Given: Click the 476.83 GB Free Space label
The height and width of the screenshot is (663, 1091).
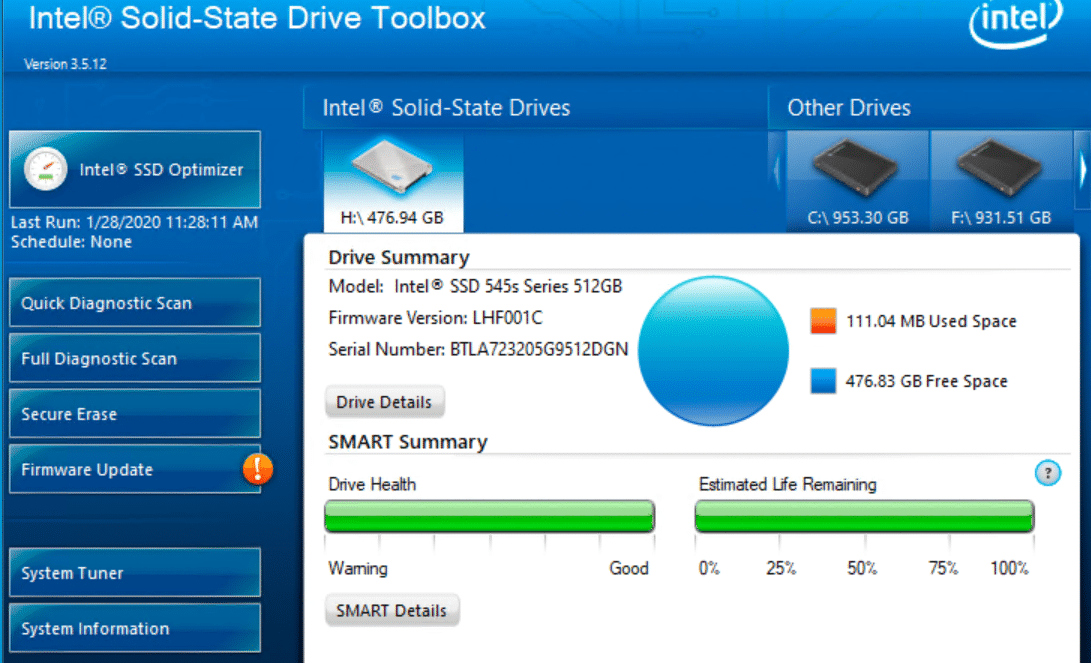Looking at the screenshot, I should pos(927,381).
